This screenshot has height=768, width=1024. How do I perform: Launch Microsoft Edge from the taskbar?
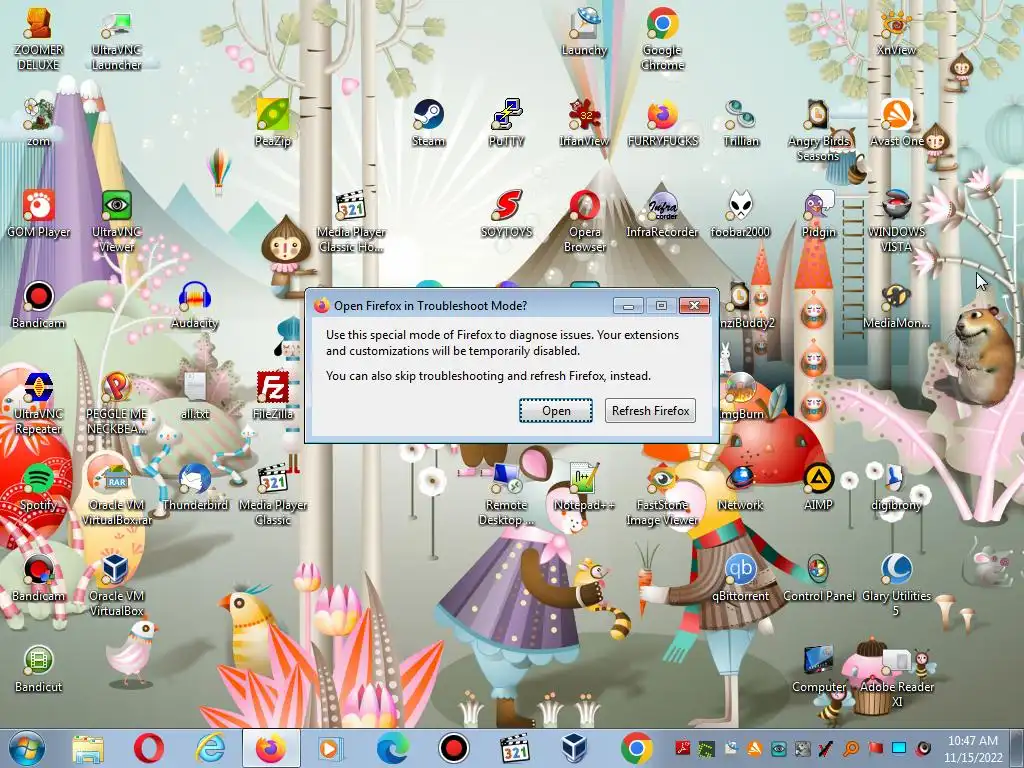click(x=393, y=748)
